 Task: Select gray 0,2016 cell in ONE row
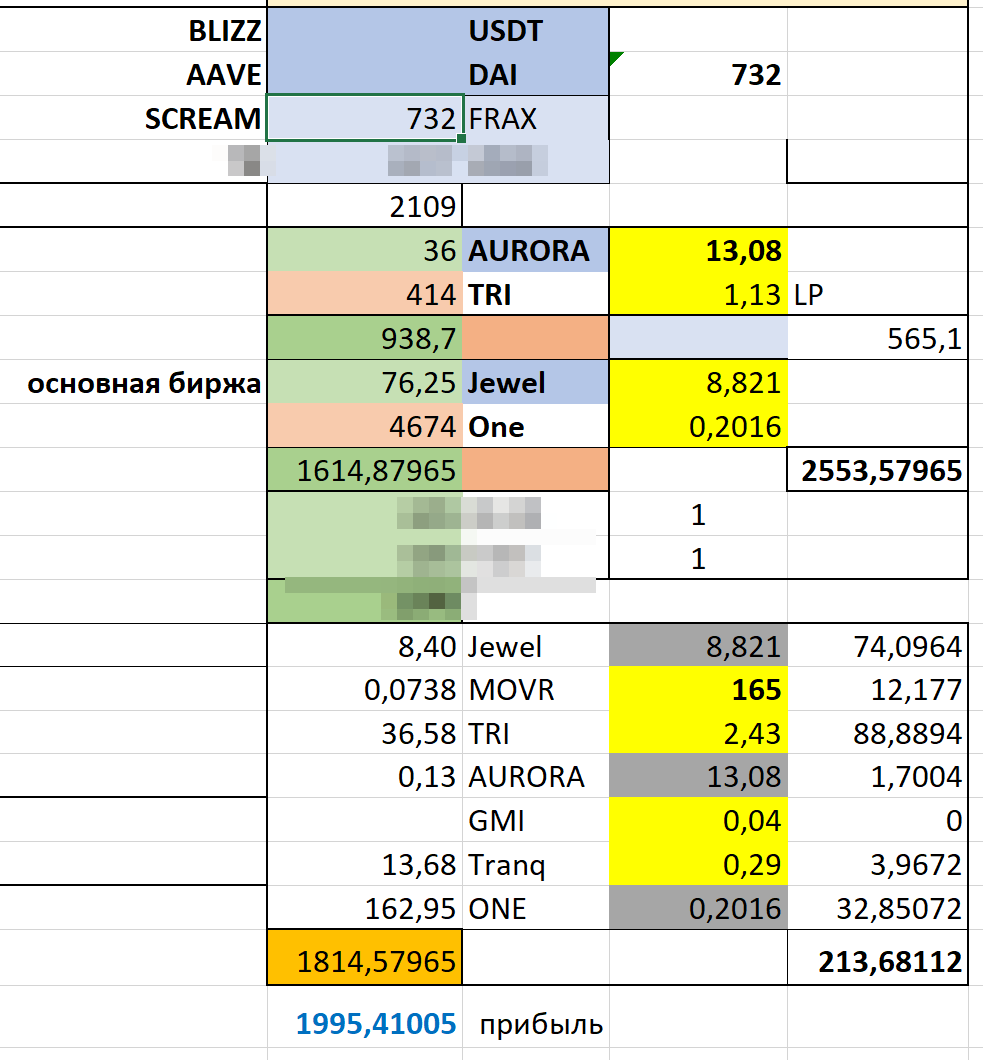pyautogui.click(x=698, y=908)
